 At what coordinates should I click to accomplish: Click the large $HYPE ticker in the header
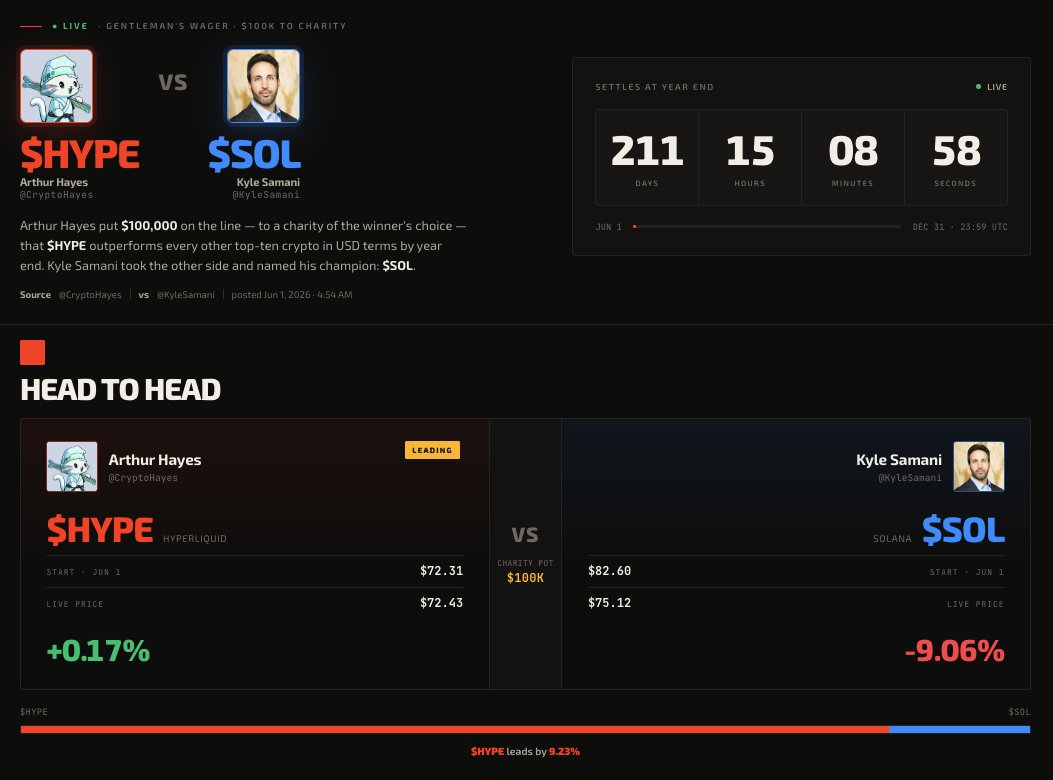[80, 155]
